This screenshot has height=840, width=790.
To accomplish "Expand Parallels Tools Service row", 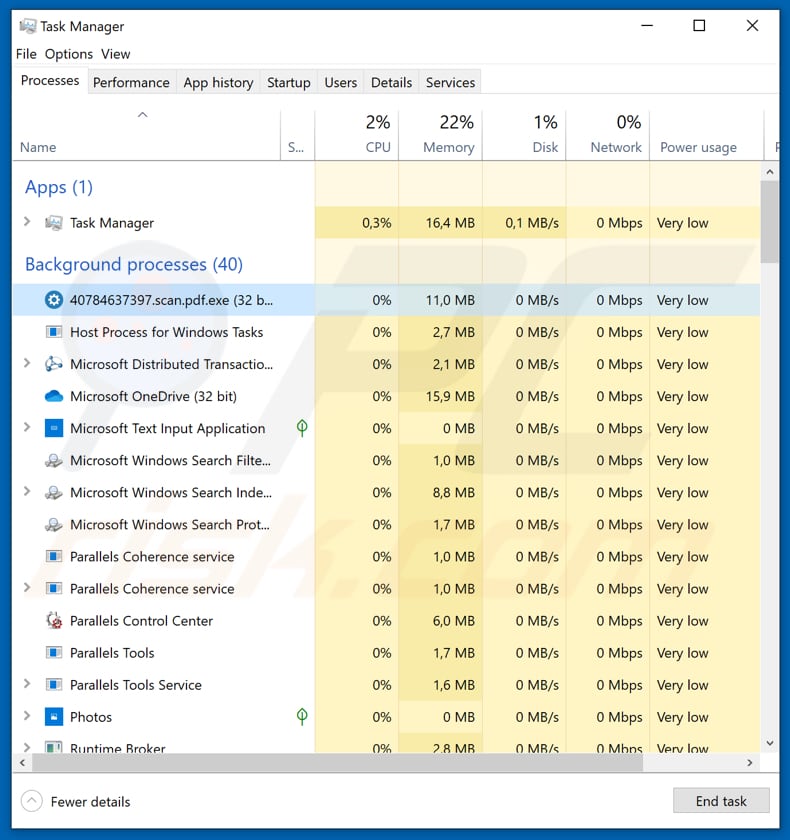I will (x=27, y=684).
